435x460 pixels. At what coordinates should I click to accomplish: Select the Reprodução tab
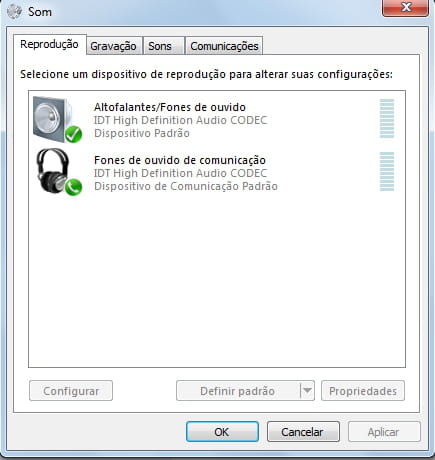[x=50, y=44]
